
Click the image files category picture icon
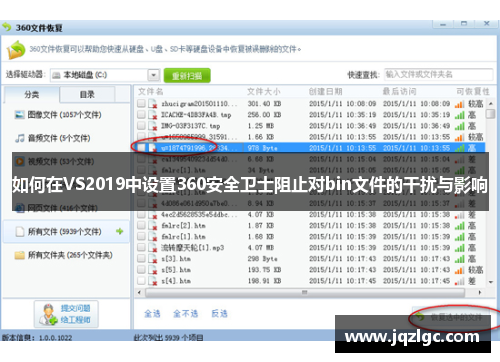20,115
